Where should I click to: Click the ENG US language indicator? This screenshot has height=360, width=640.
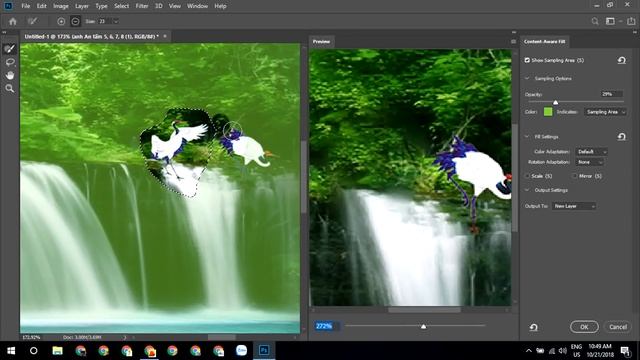(577, 351)
